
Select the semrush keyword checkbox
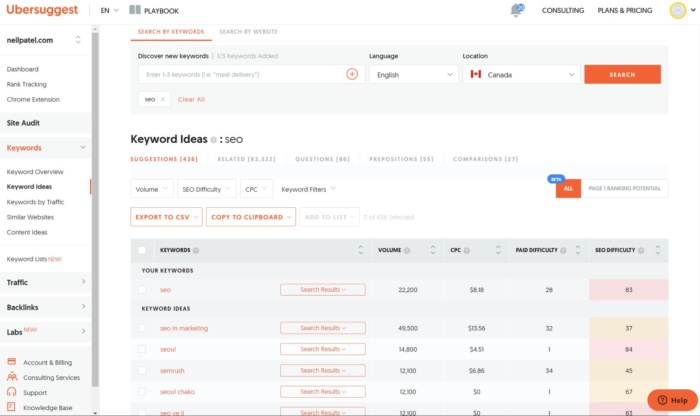click(x=142, y=370)
